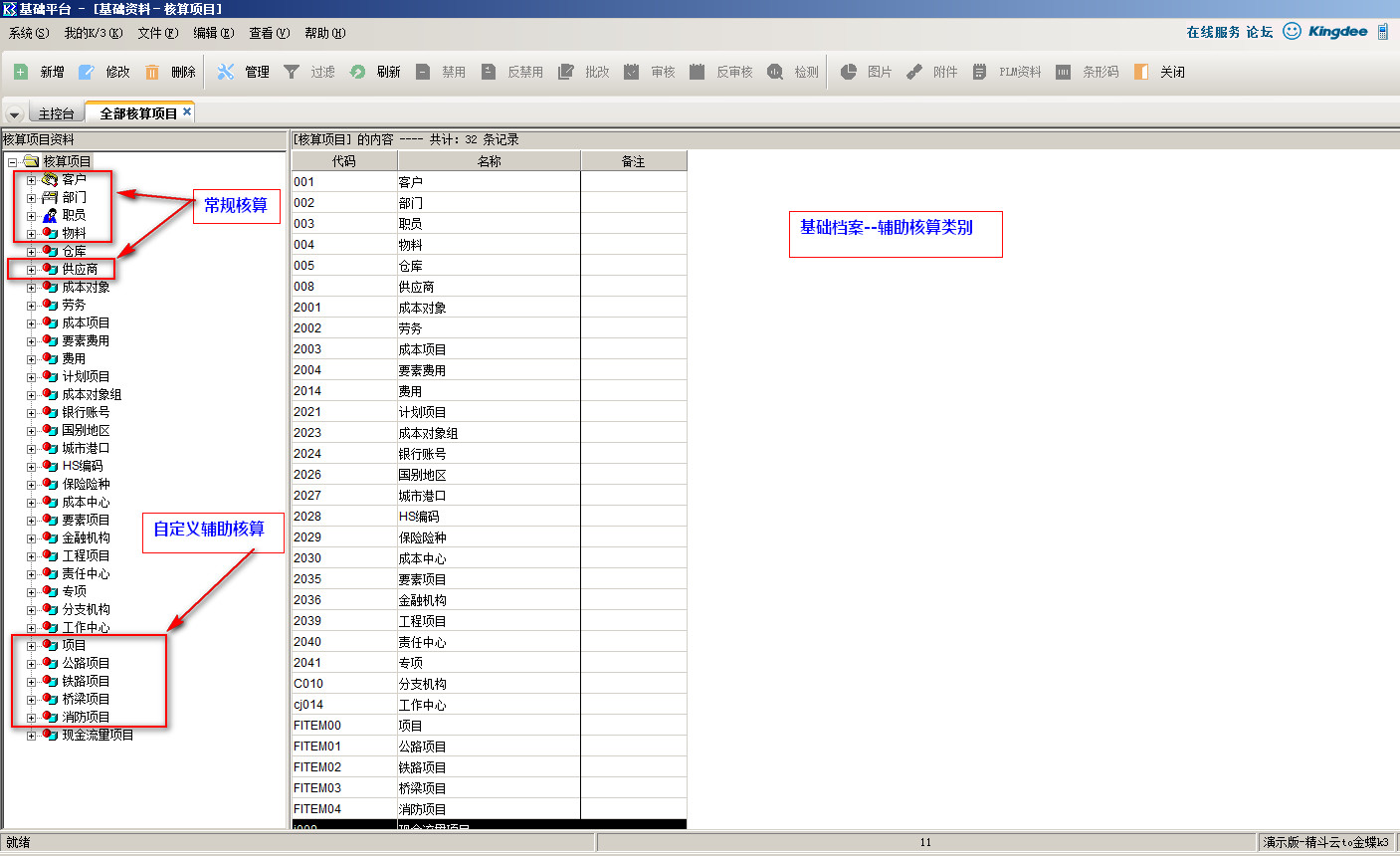Click the 删除 (Delete) trash icon
This screenshot has height=856, width=1400.
click(152, 72)
